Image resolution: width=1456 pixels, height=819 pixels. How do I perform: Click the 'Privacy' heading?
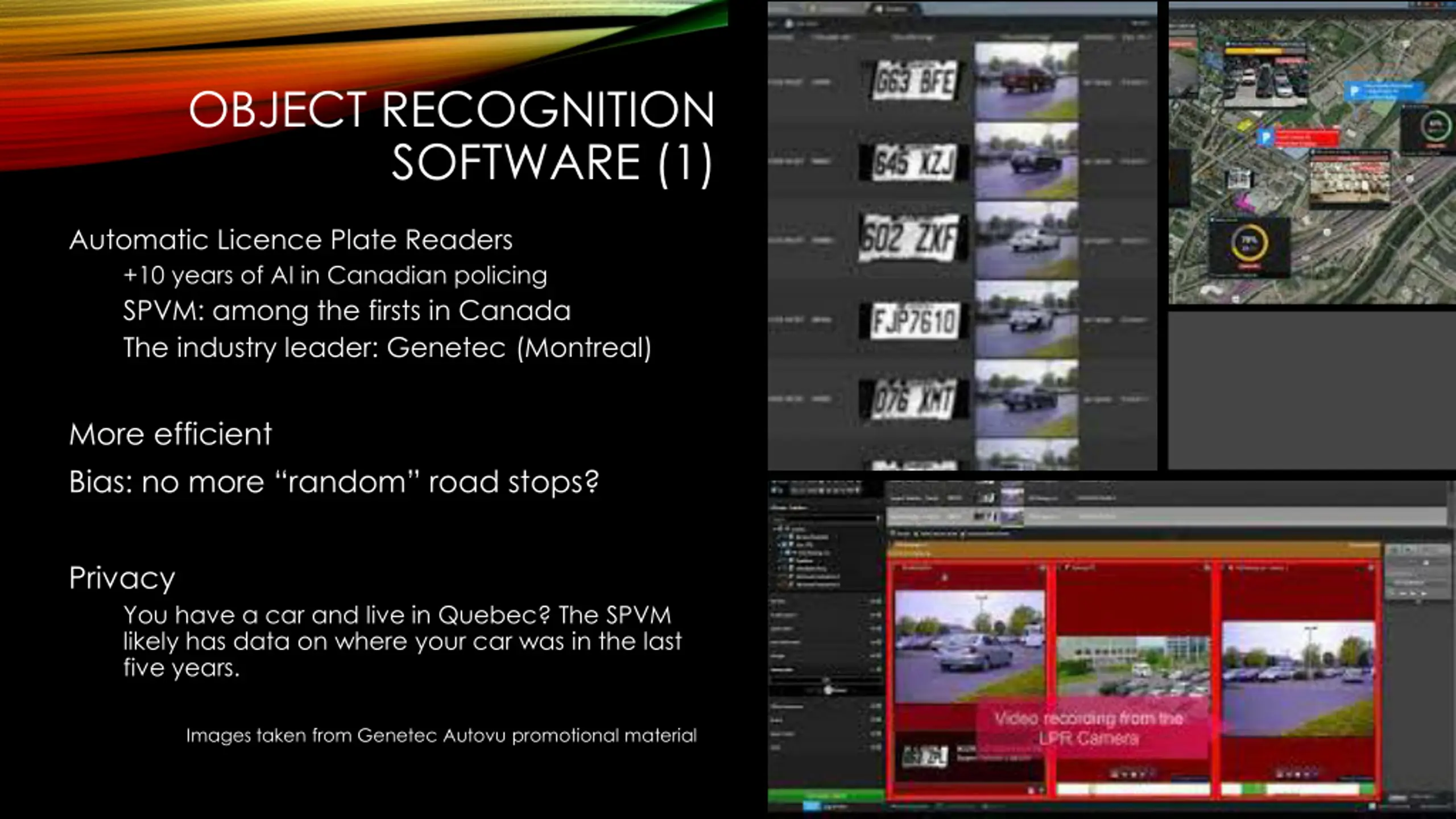click(x=122, y=578)
